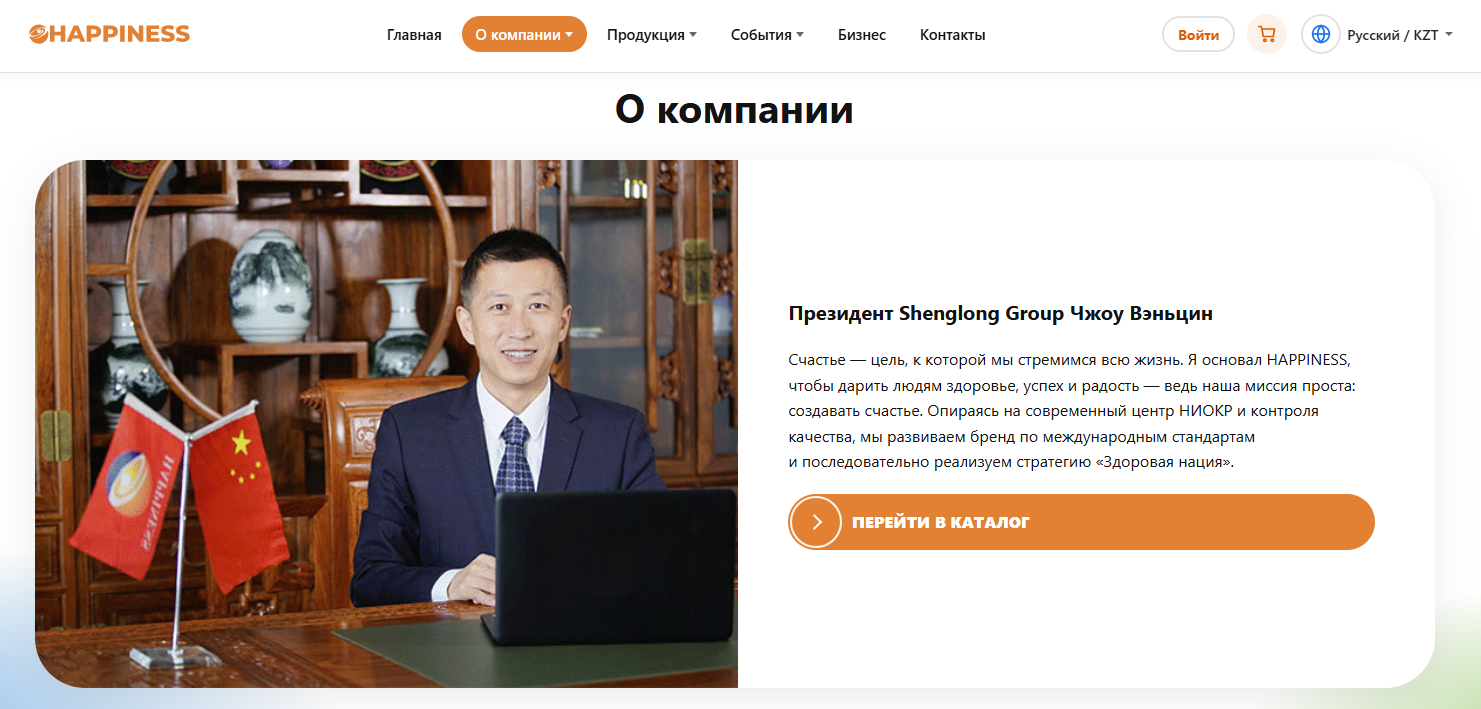1481x709 pixels.
Task: Navigate to Бизнес page
Action: 862,35
